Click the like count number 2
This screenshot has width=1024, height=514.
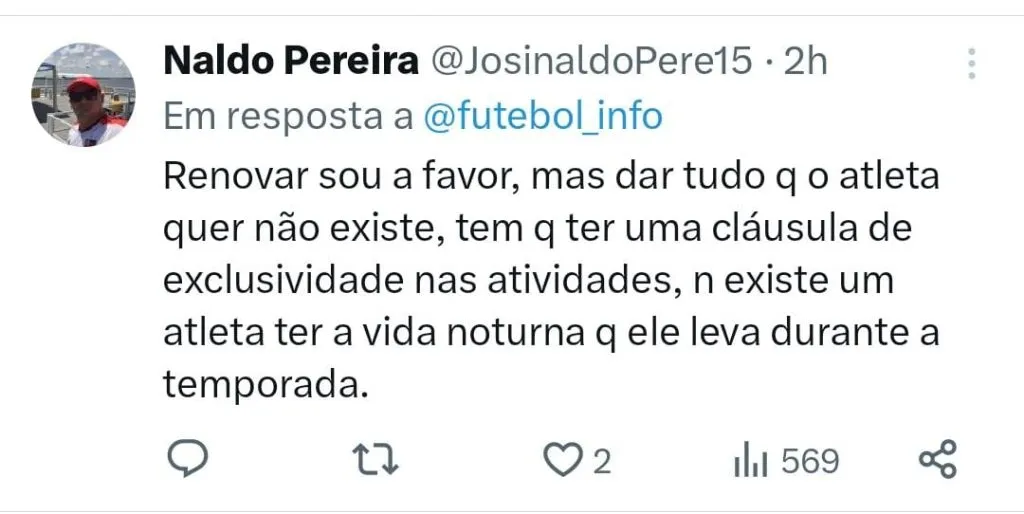coord(601,461)
